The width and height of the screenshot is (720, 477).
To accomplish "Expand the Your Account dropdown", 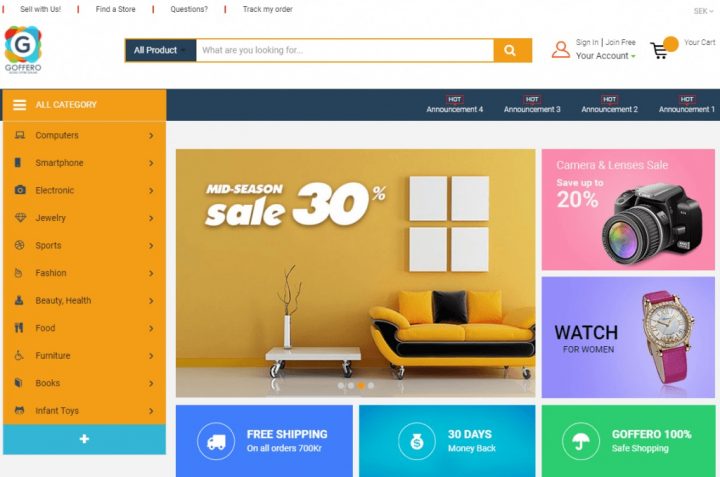I will (606, 56).
